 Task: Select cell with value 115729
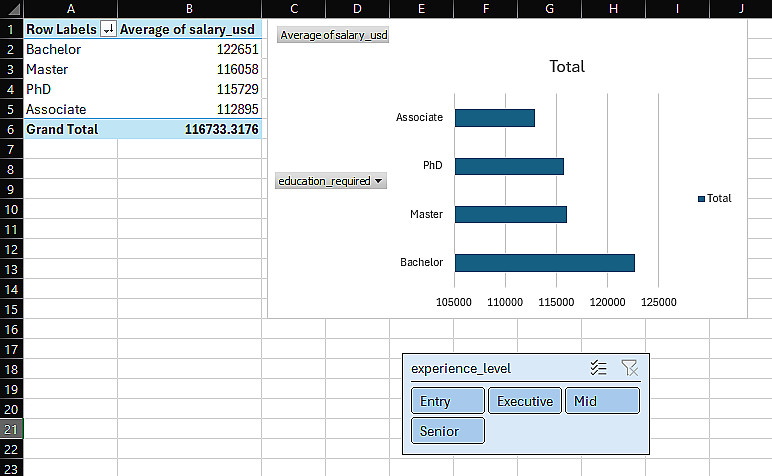coord(190,89)
